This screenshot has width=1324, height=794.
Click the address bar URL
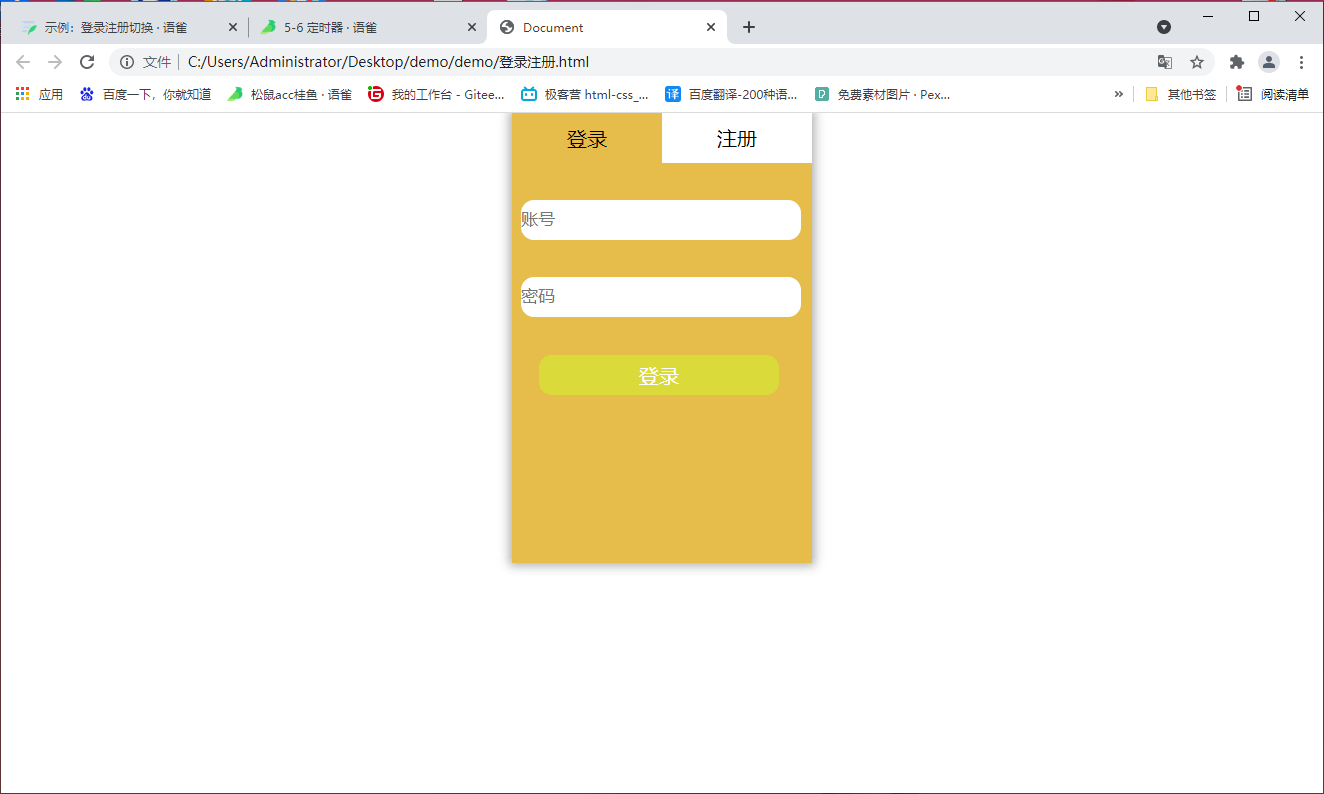coord(388,62)
